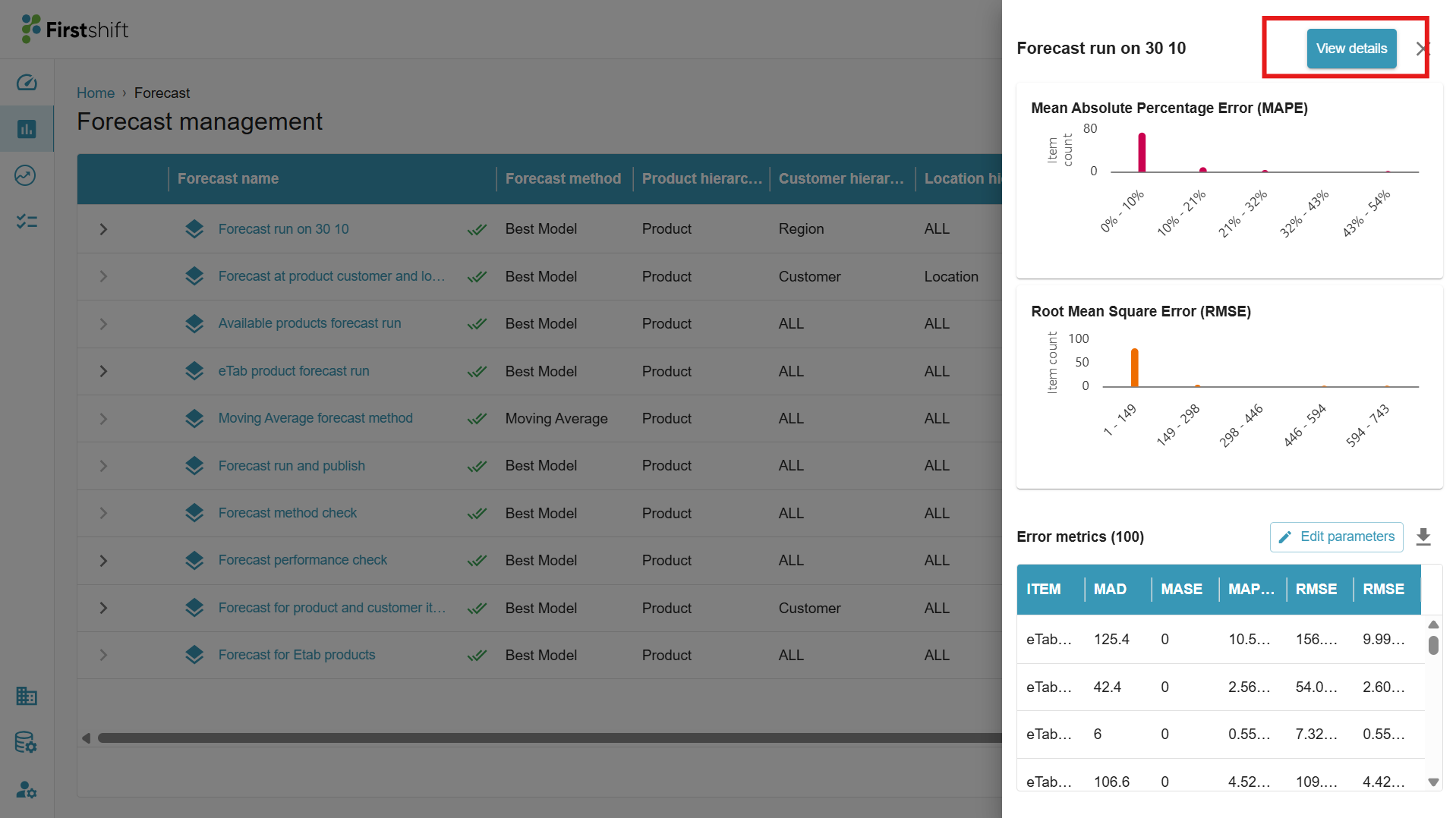Click double-check status icon for Available products forecast run
The image size is (1456, 818).
click(x=477, y=324)
